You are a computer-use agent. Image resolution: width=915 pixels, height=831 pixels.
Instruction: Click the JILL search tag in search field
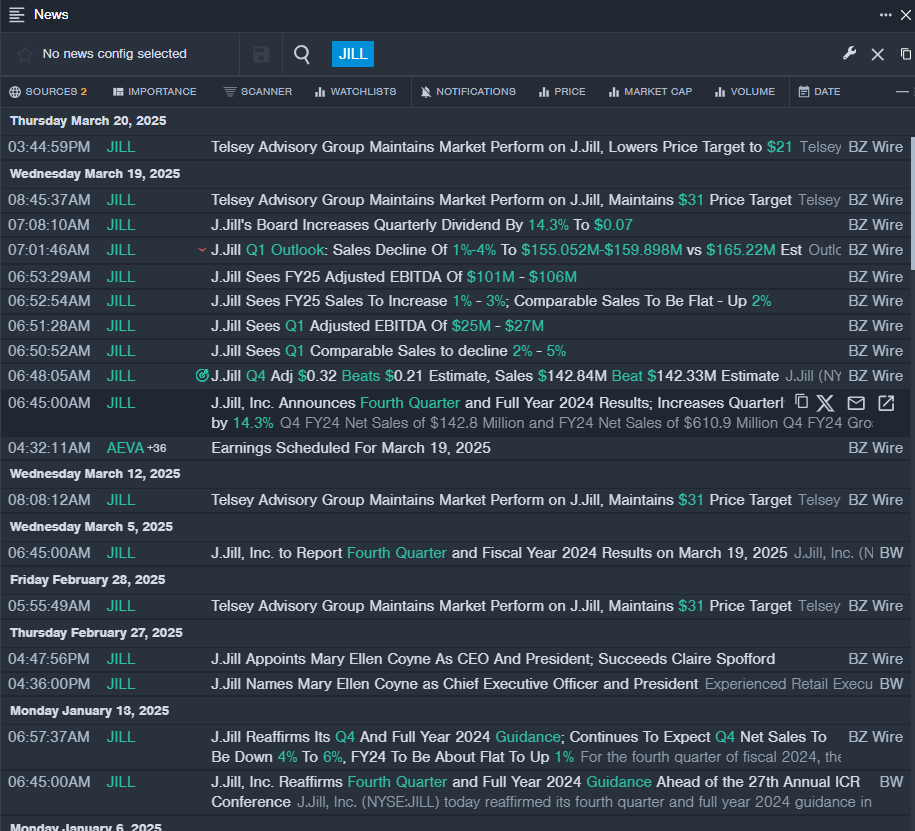tap(352, 54)
